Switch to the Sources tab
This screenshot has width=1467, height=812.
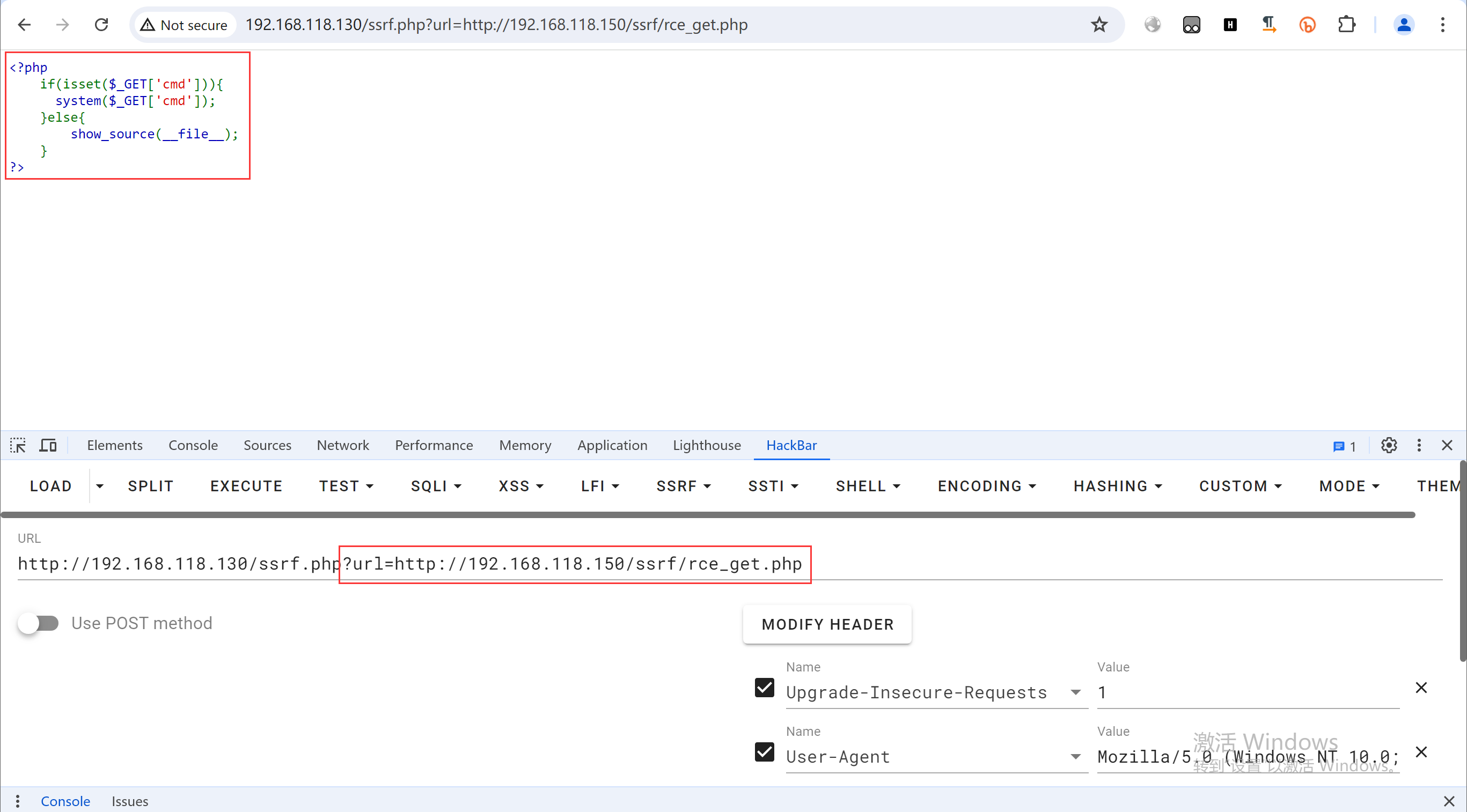[x=268, y=445]
